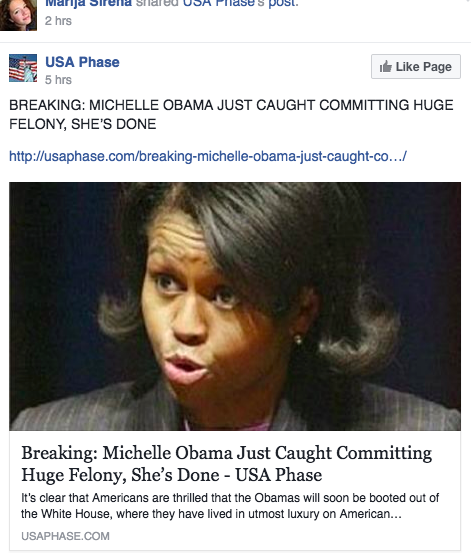Click the USAPHASE.COM domain label
Viewport: 471px width, 555px height.
click(65, 536)
